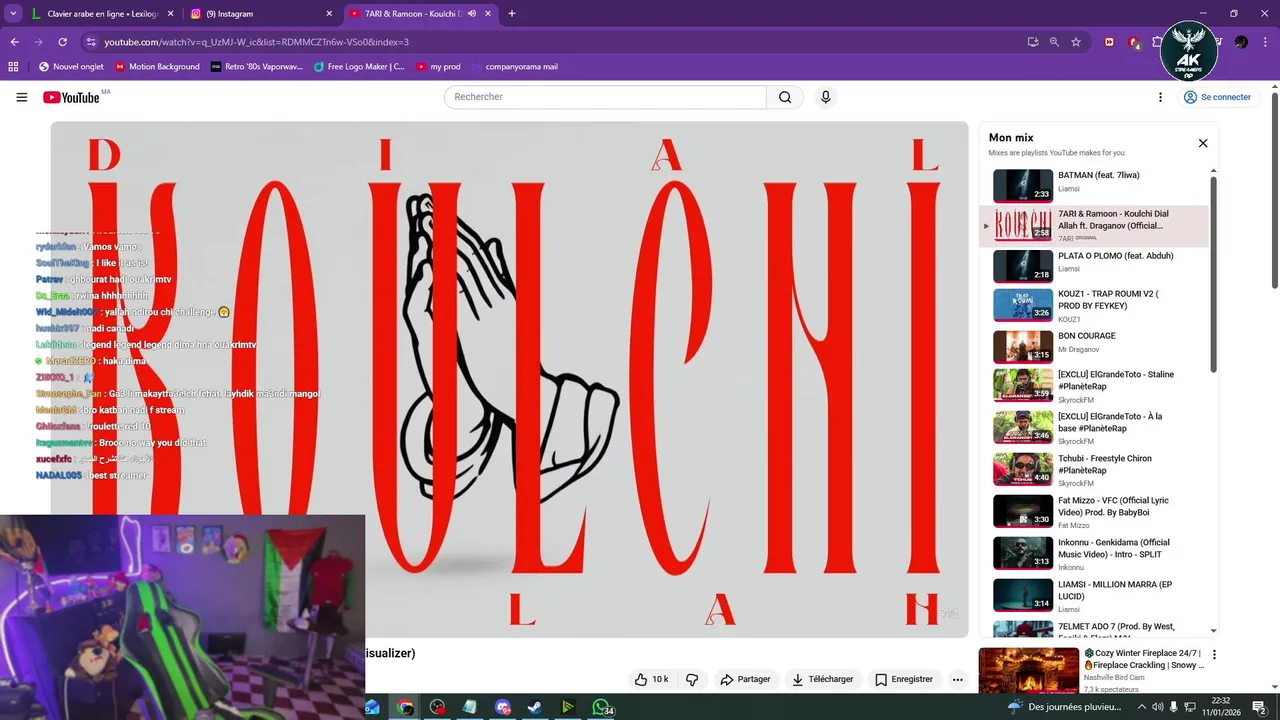Click the Télécharger download button
The width and height of the screenshot is (1280, 720).
823,679
